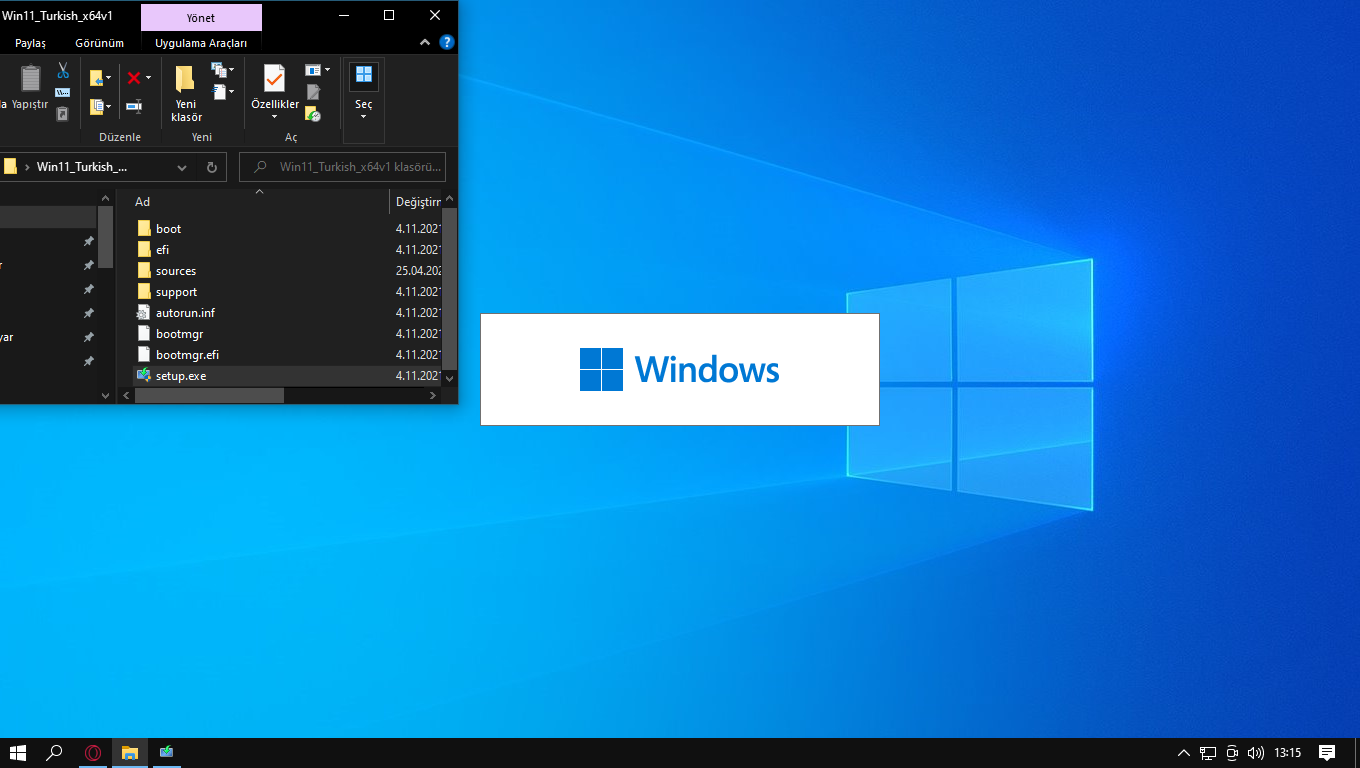Create a new folder with Yeni klasör

[x=186, y=93]
